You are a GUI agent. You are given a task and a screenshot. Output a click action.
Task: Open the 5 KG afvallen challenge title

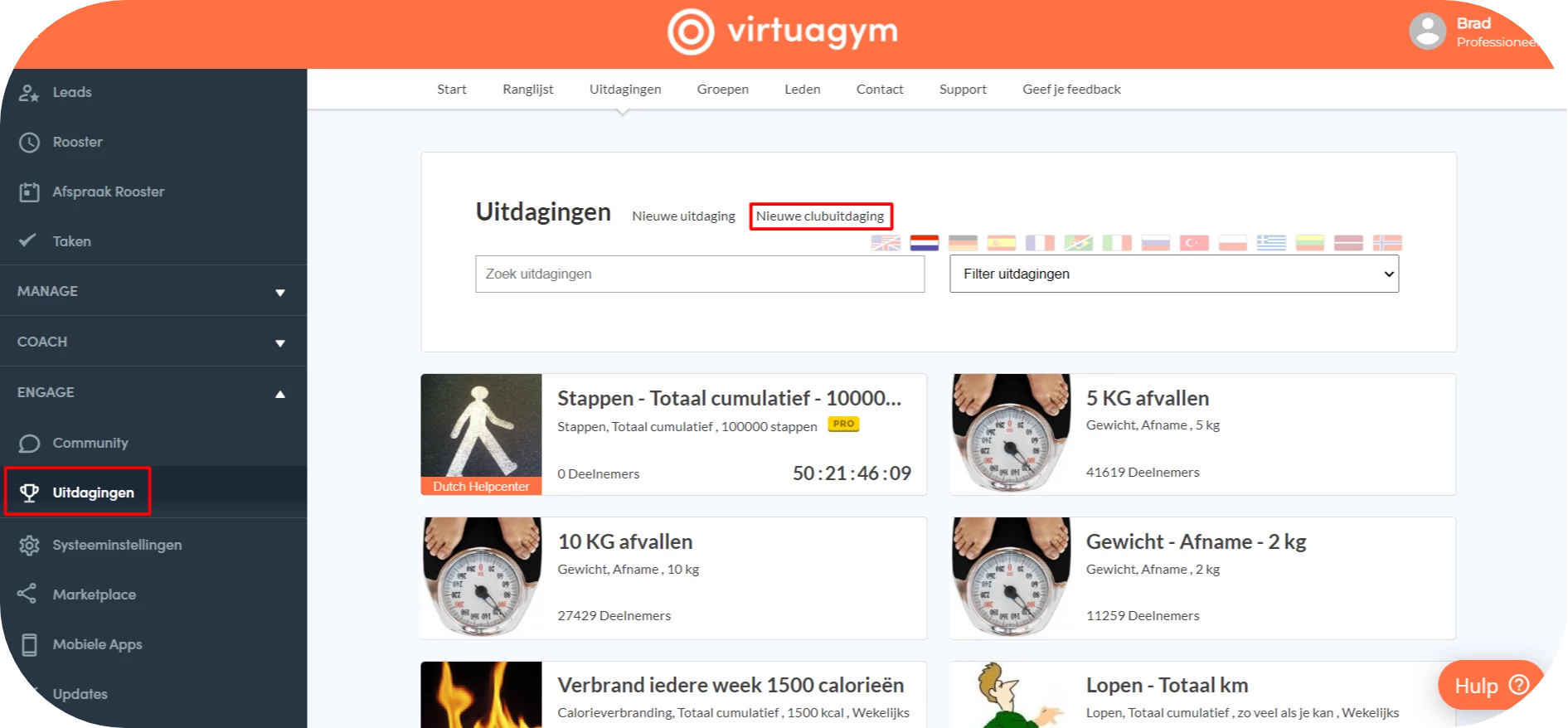pyautogui.click(x=1148, y=399)
